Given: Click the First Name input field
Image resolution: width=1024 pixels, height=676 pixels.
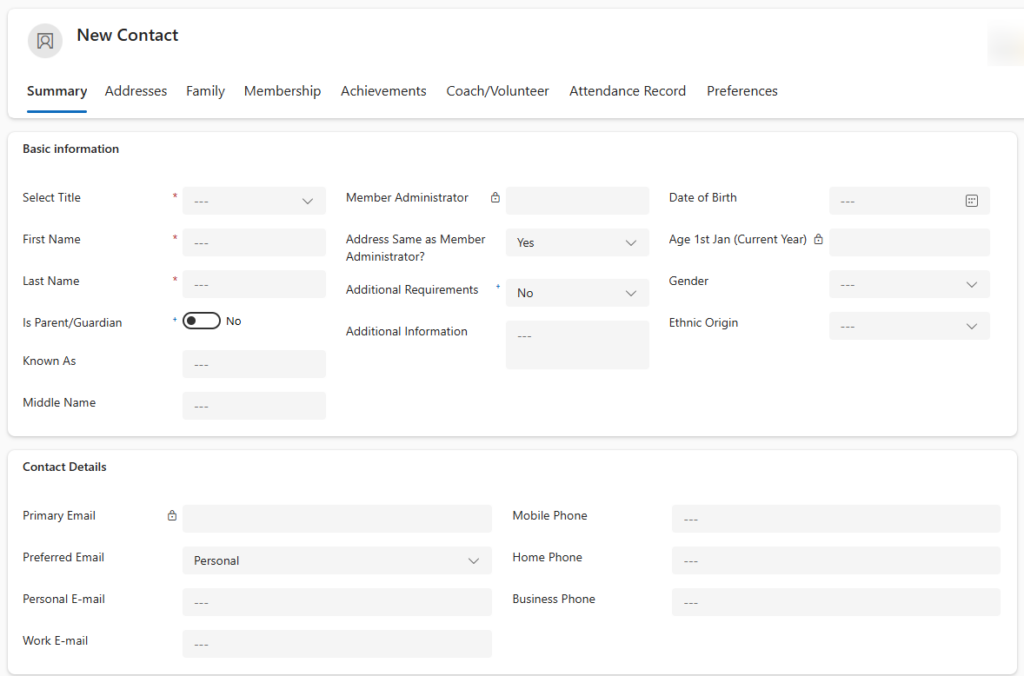Looking at the screenshot, I should click(254, 243).
